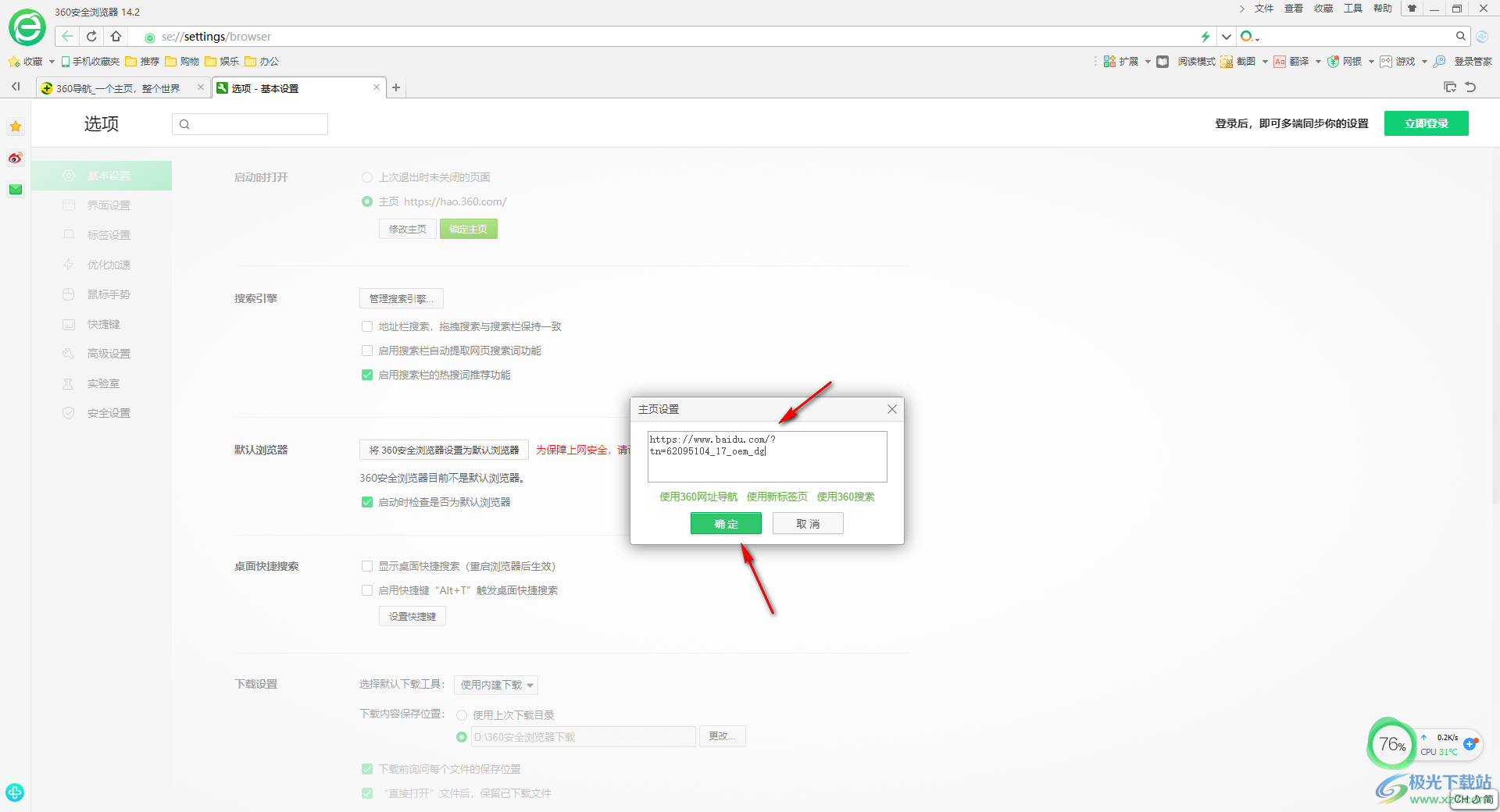Enable Alt+T desktop quick search shortcut checkbox
1500x812 pixels.
(x=367, y=590)
